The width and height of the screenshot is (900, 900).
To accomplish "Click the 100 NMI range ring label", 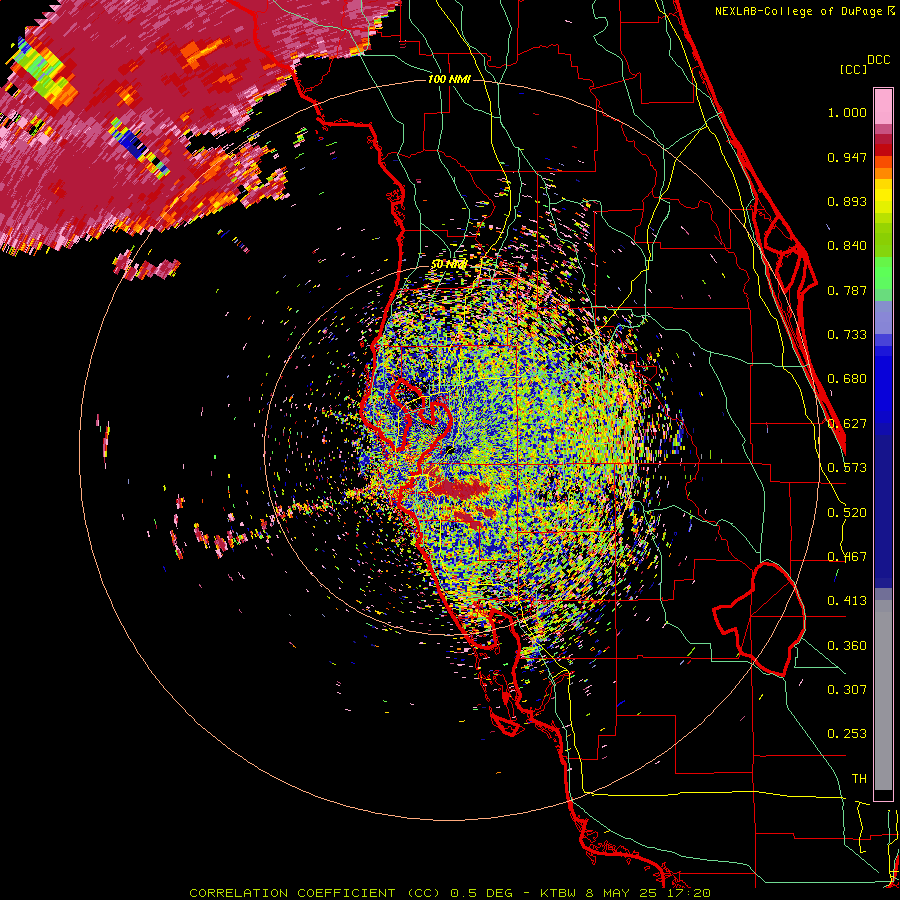I will coord(449,79).
